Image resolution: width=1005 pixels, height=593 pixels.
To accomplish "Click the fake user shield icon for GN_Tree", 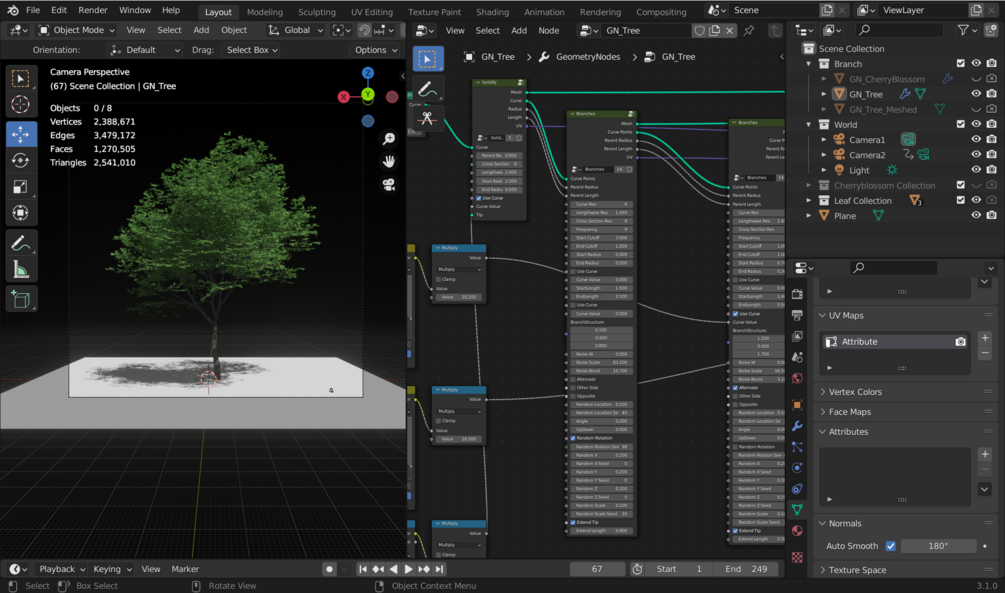I will (x=700, y=30).
